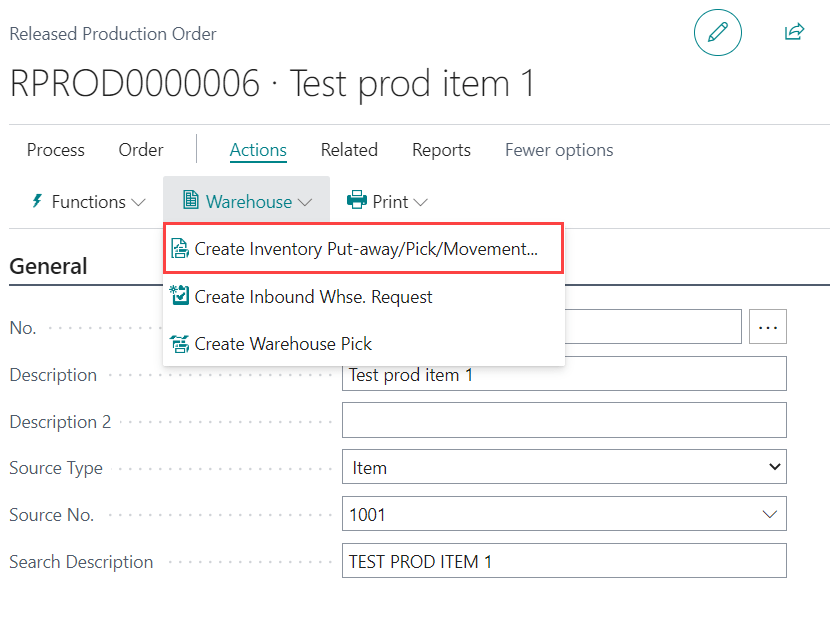
Task: Open the ellipsis assist button beside No.
Action: coord(767,326)
